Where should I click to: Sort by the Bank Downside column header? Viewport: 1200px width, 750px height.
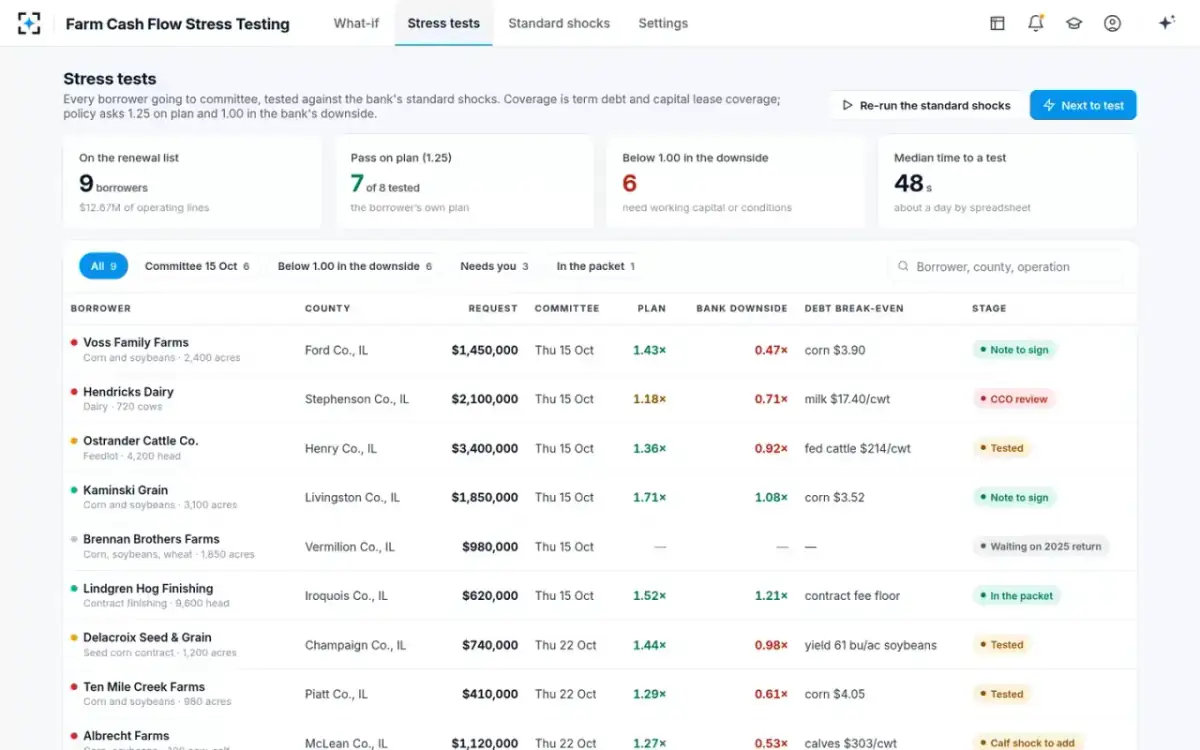(x=742, y=308)
